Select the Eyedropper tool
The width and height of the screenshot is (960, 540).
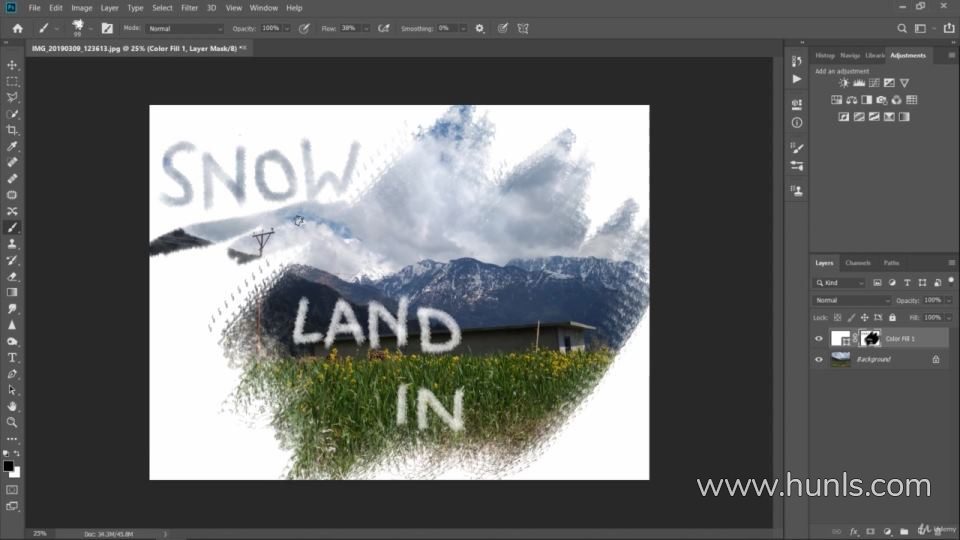point(12,146)
